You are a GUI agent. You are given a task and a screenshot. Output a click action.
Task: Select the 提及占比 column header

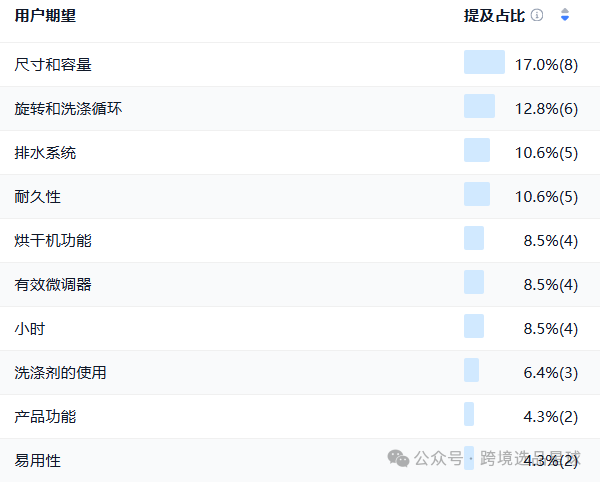494,16
